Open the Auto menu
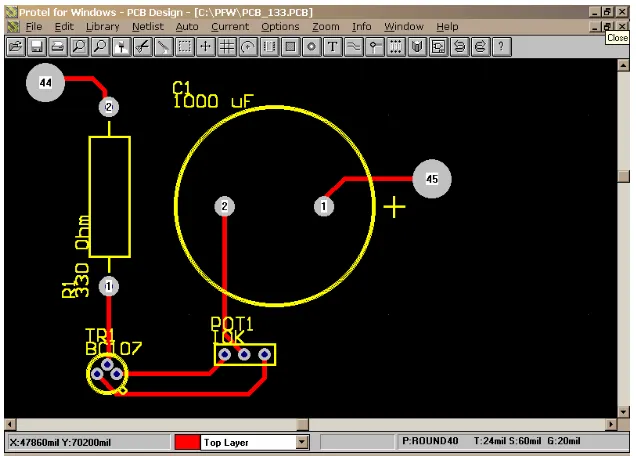636x456 pixels. point(187,27)
